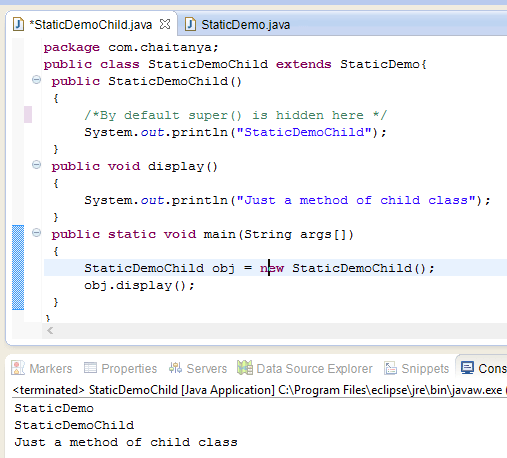Image resolution: width=507 pixels, height=458 pixels.
Task: Click console output line 'StaticDemoChild'
Action: tap(74, 425)
